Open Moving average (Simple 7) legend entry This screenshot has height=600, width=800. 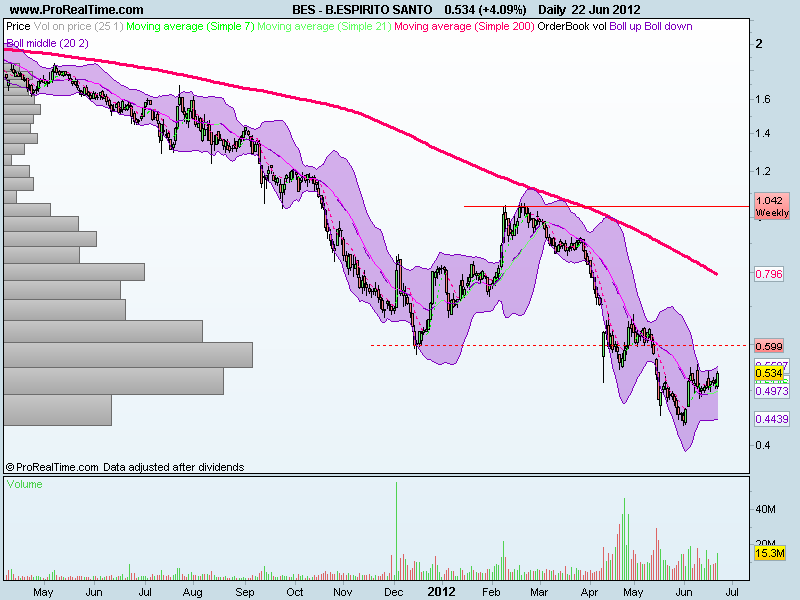(190, 27)
